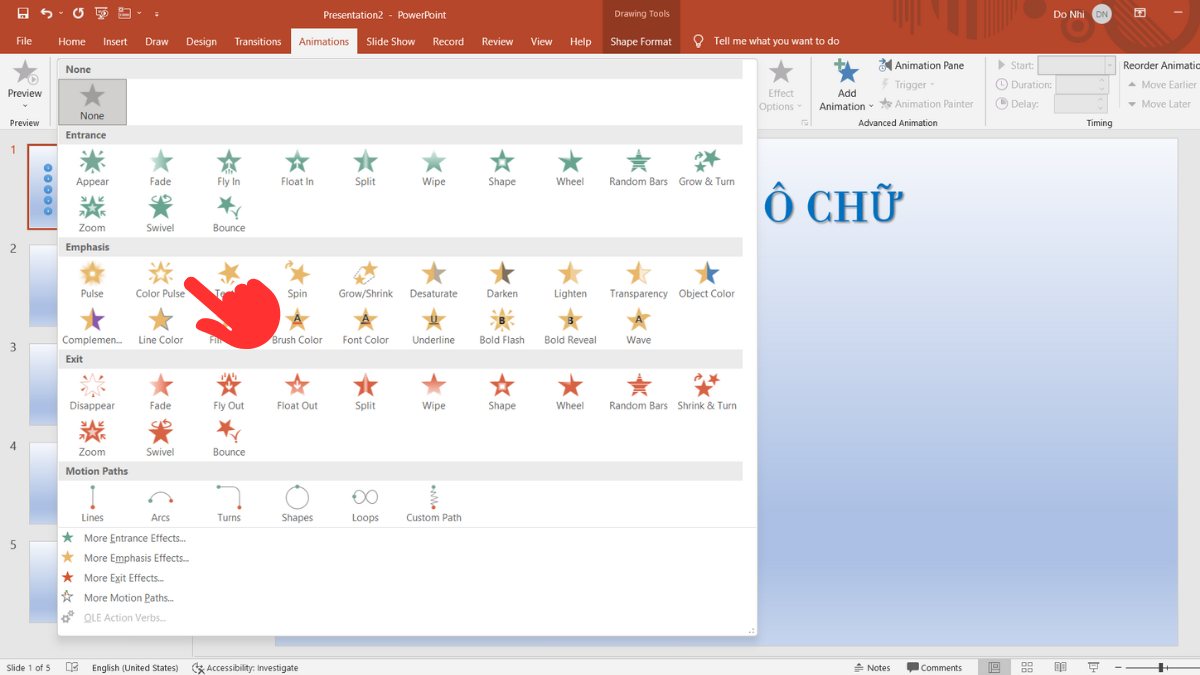Select the Grow/Shrink emphasis effect

(365, 280)
